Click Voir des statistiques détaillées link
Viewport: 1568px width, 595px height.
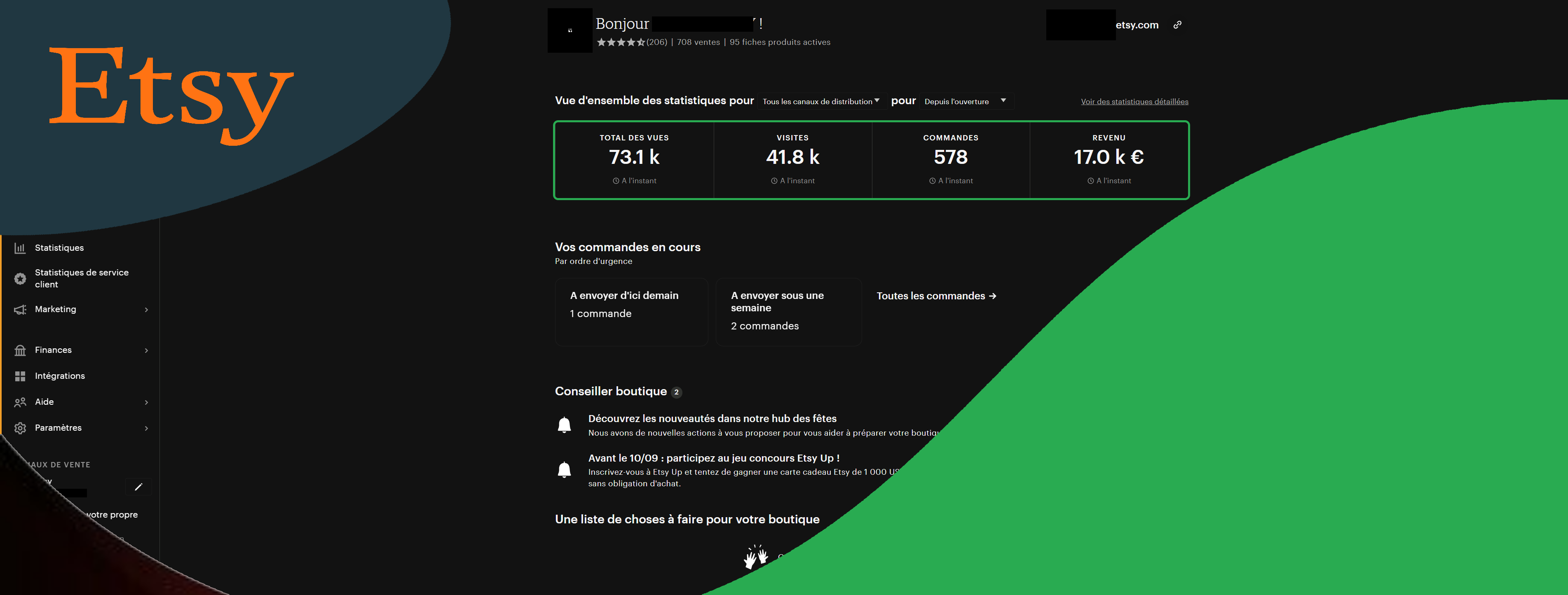click(1134, 102)
